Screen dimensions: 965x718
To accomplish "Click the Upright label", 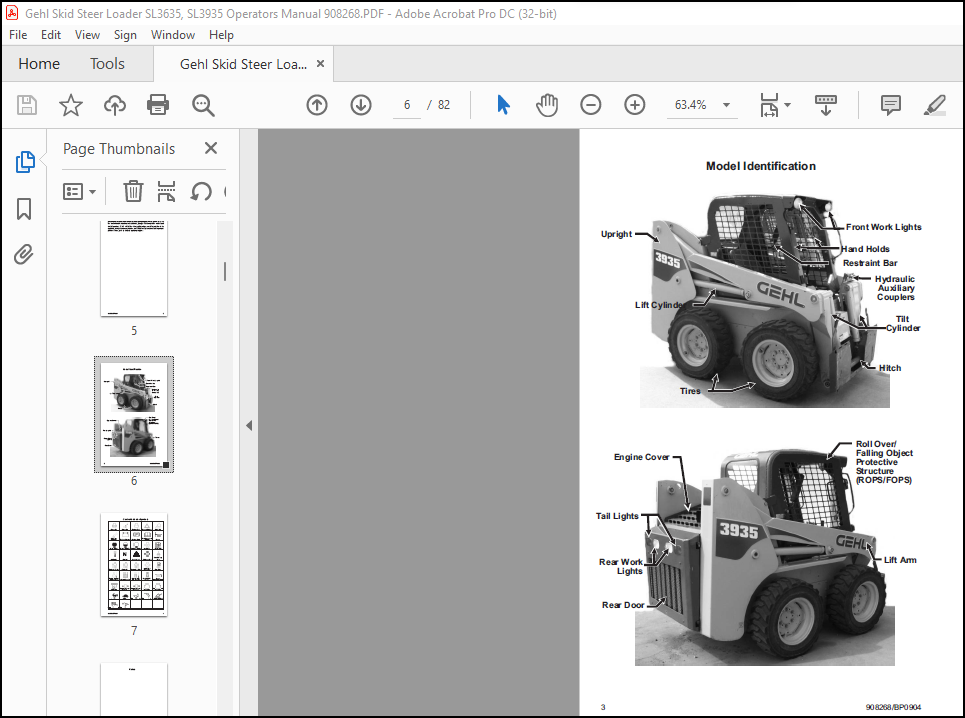I will (x=616, y=234).
